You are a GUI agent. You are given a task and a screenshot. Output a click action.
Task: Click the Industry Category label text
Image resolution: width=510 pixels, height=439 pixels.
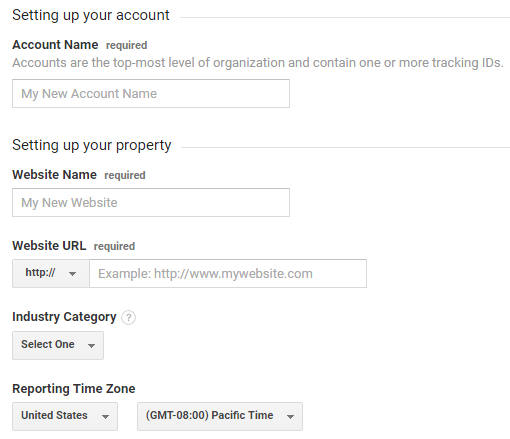click(64, 317)
